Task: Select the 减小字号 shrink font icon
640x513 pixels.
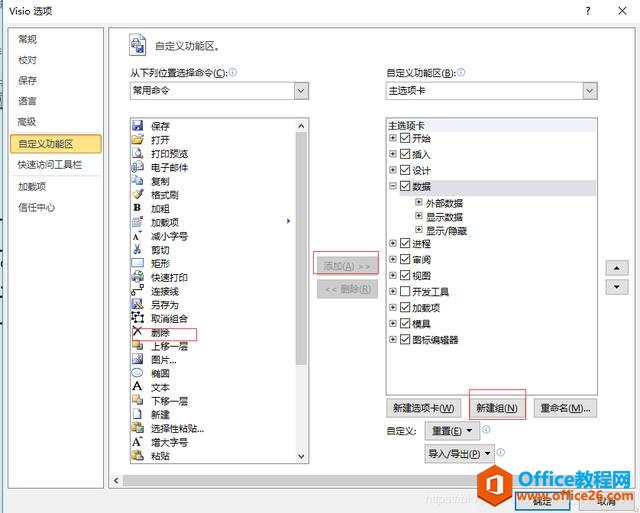Action: [x=138, y=235]
